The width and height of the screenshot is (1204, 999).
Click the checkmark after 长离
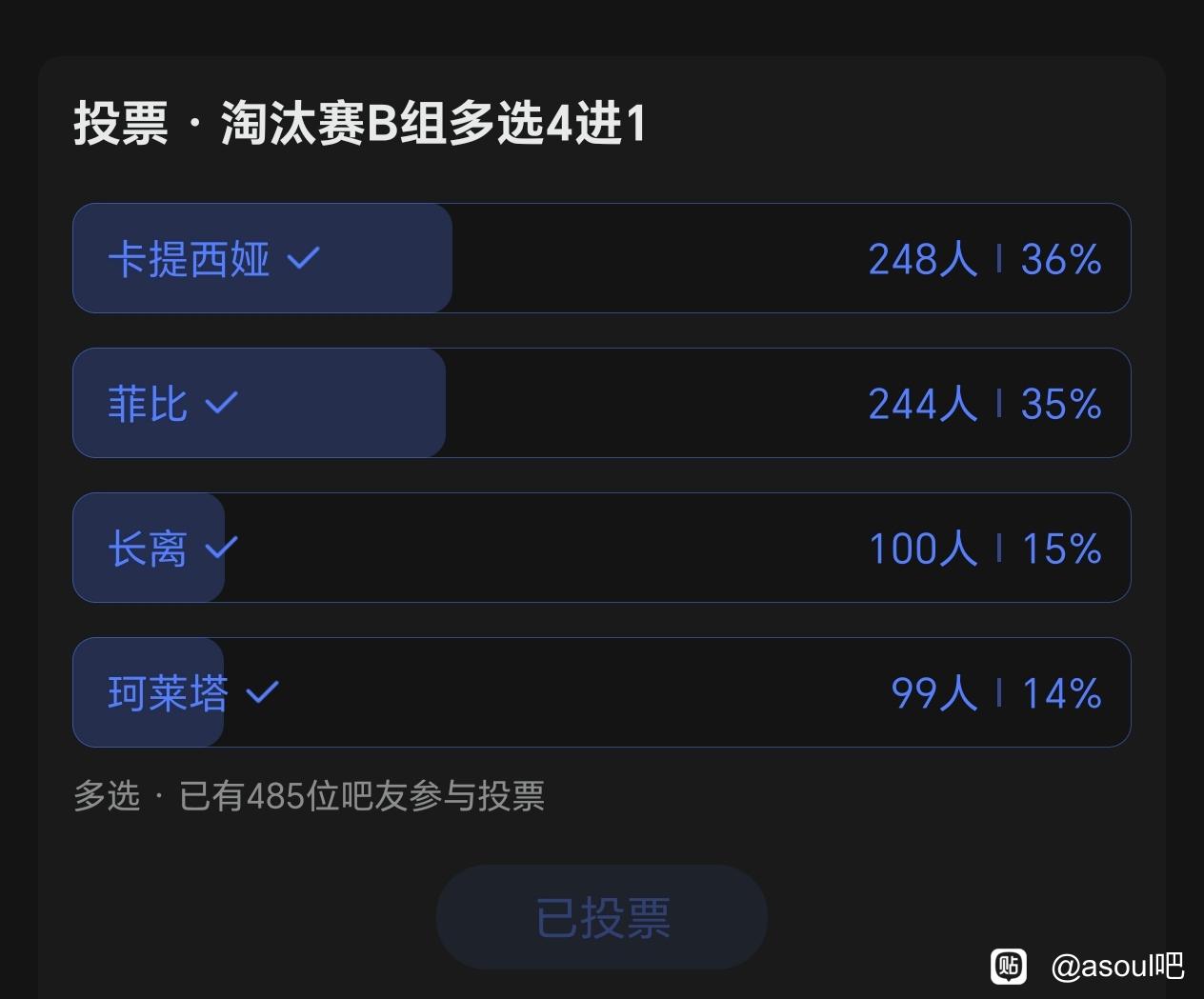pos(221,548)
